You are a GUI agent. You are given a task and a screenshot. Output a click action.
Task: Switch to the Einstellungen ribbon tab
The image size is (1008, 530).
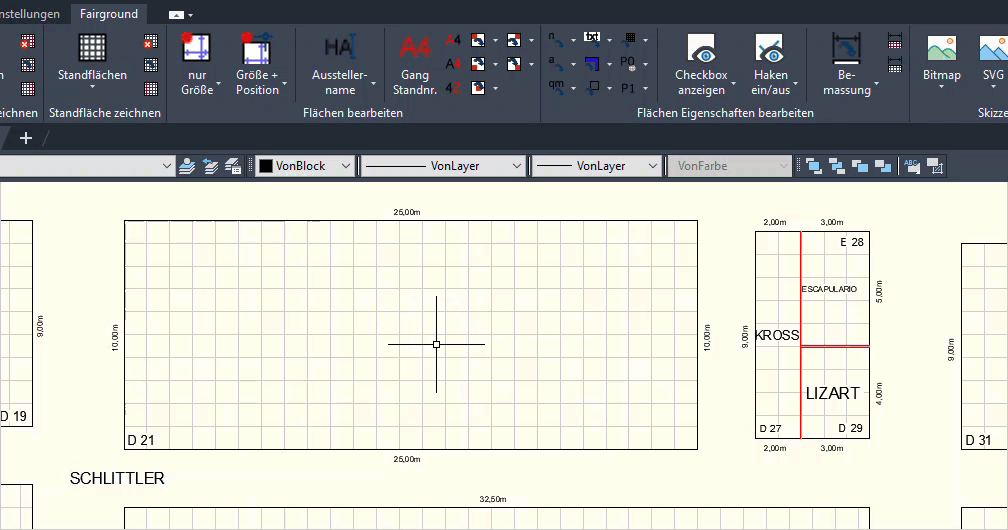point(30,14)
